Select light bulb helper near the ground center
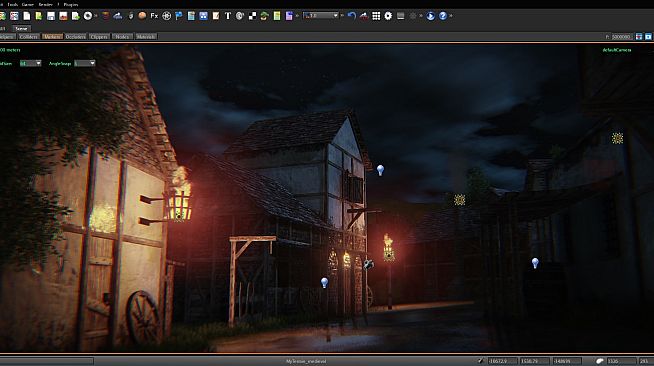 pos(324,283)
